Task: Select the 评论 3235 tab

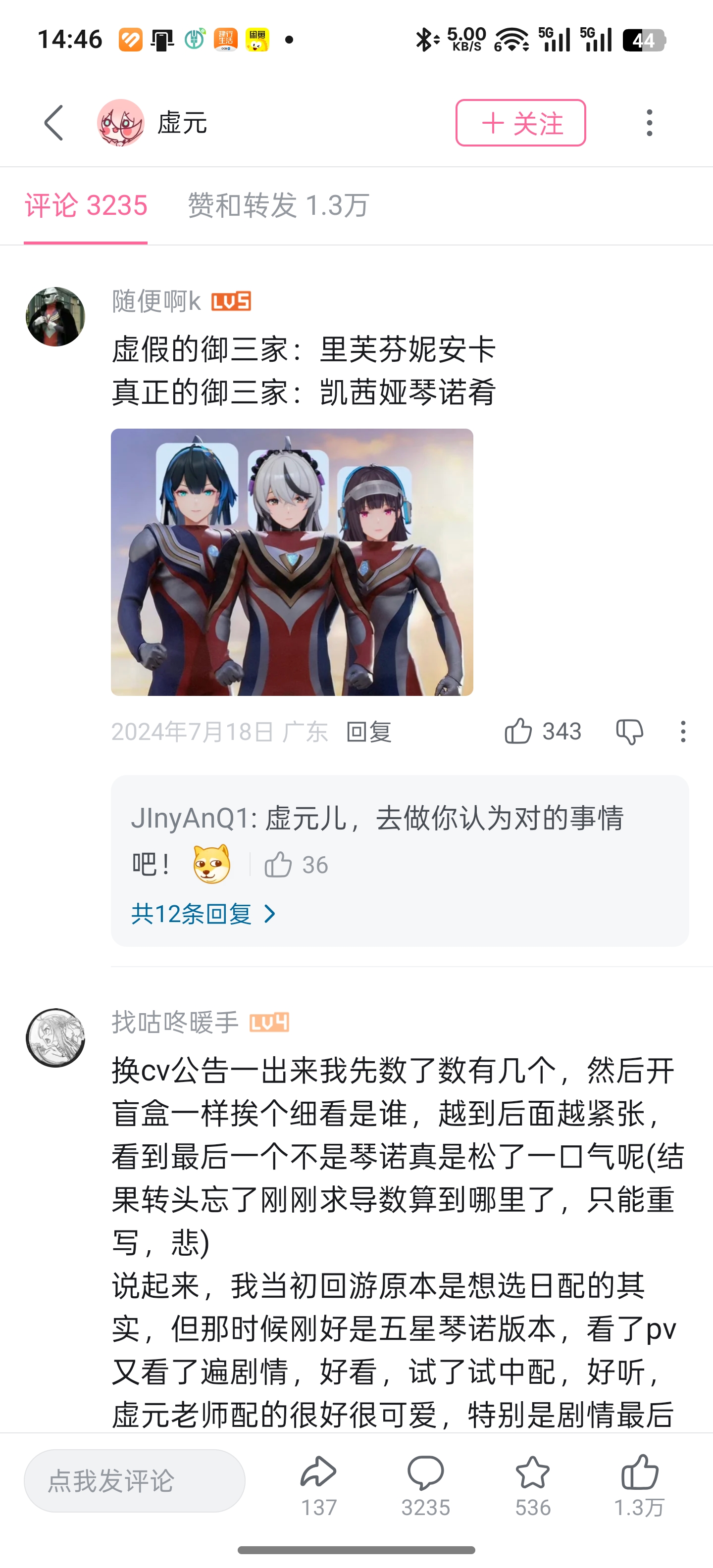Action: click(x=86, y=205)
